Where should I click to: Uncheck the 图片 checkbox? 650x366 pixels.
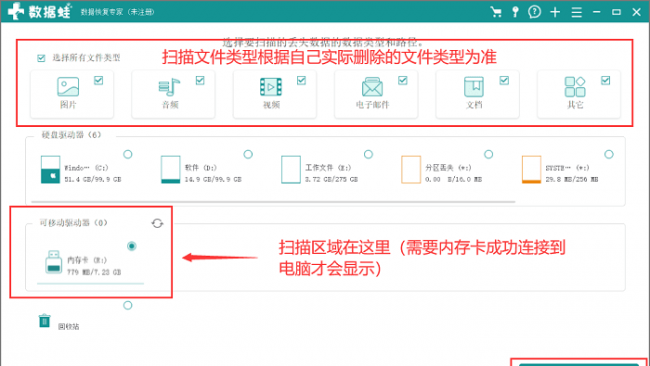99,80
